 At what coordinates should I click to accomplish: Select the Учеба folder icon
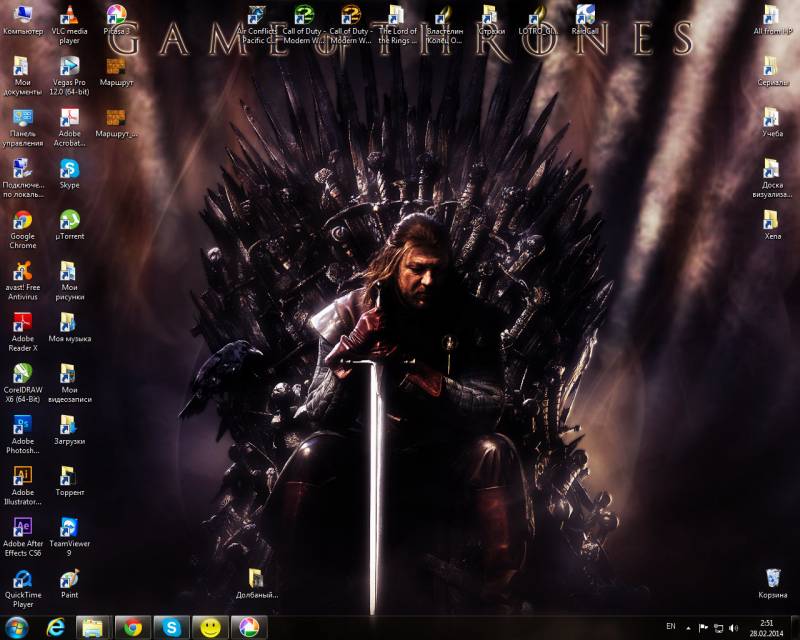(x=772, y=123)
